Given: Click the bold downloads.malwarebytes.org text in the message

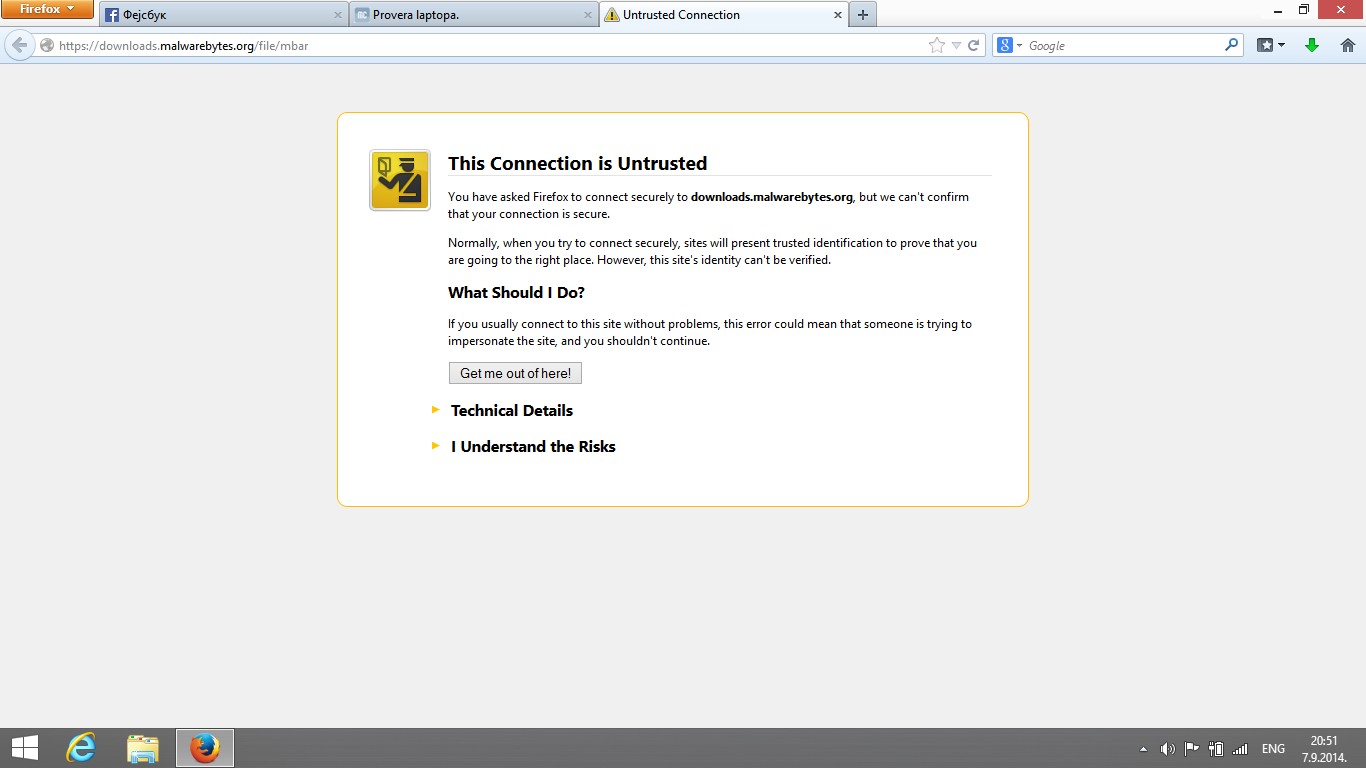Looking at the screenshot, I should 771,197.
